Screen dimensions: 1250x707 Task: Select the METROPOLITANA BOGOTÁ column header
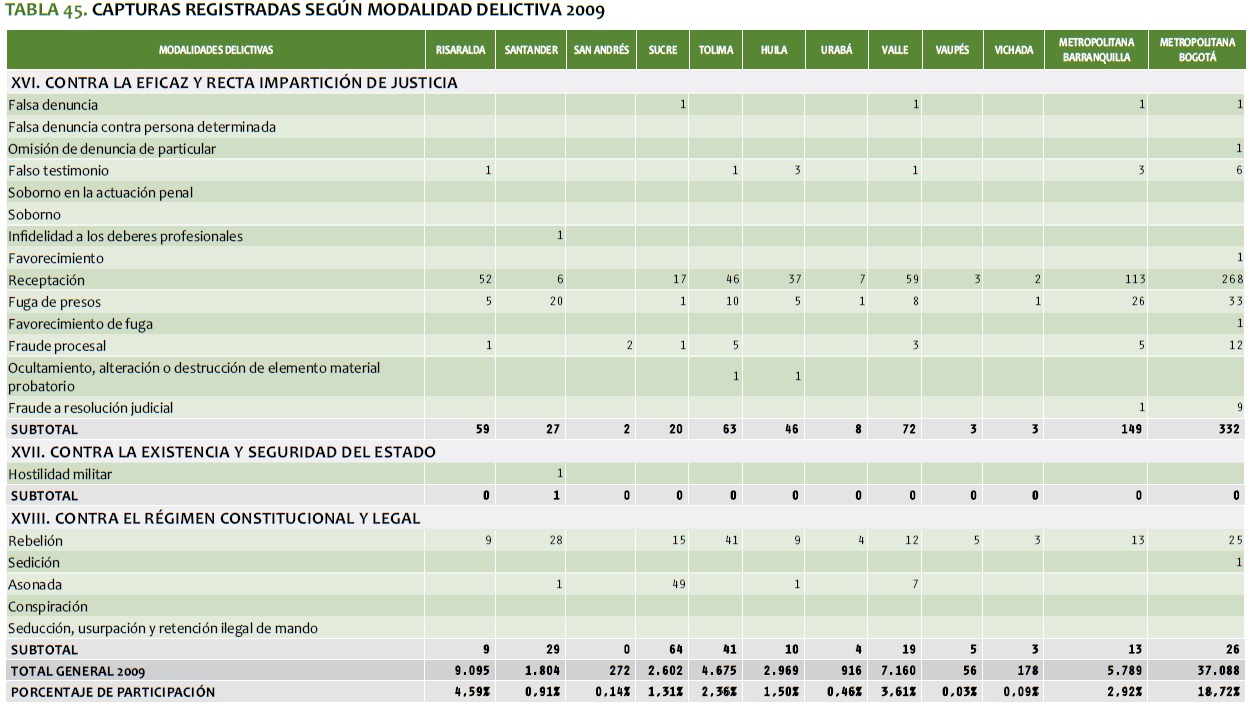(x=1196, y=50)
